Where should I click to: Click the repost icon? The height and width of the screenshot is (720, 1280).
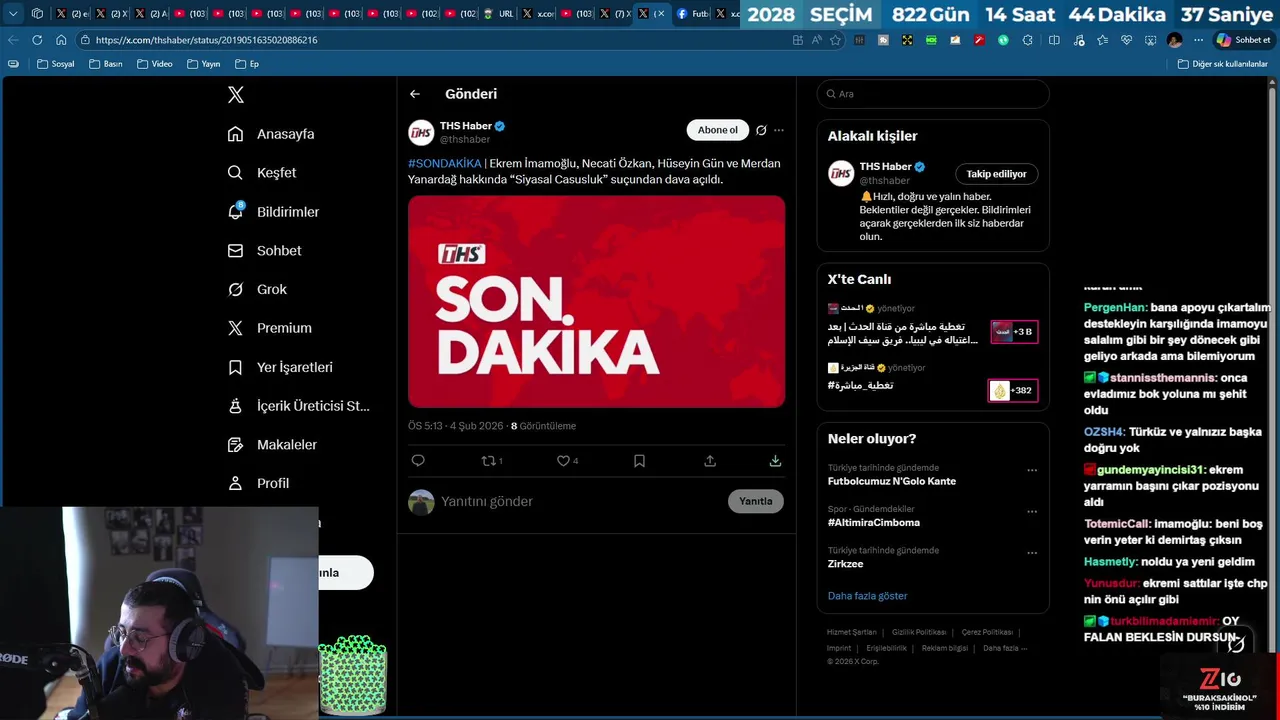click(x=489, y=461)
